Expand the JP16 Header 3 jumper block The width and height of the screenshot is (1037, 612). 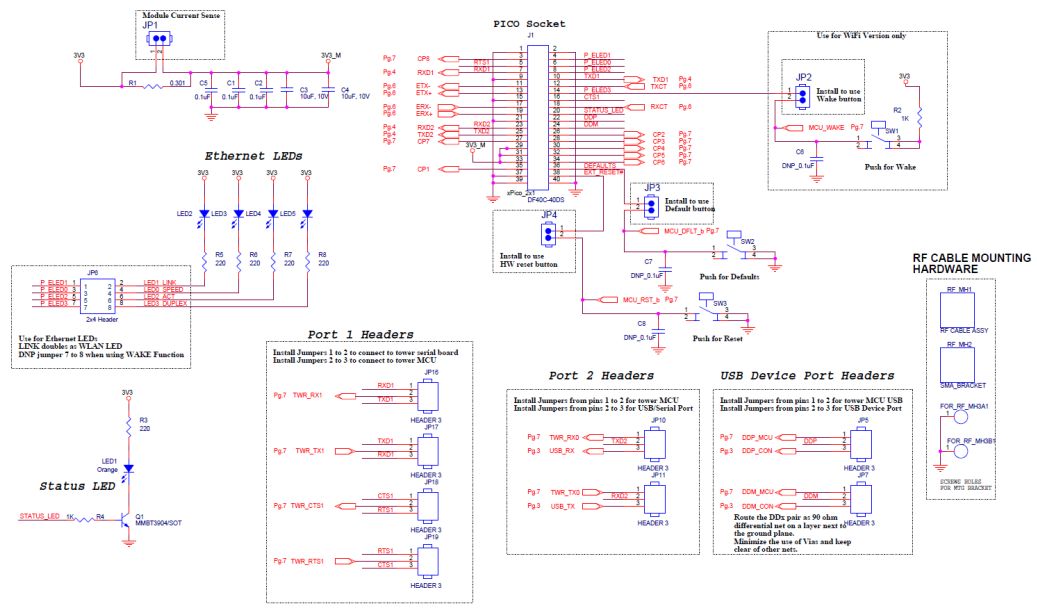click(428, 398)
